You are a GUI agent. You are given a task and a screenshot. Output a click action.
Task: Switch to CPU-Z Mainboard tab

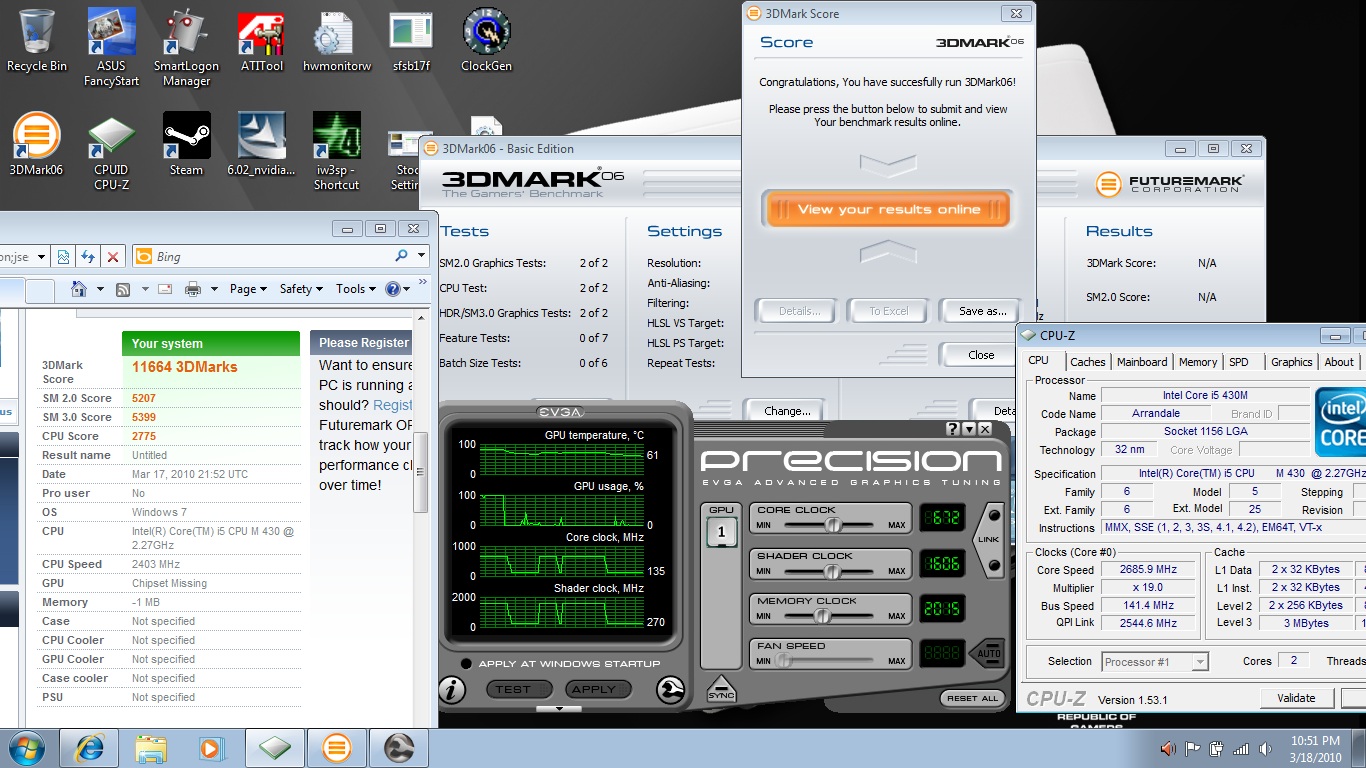(1142, 362)
